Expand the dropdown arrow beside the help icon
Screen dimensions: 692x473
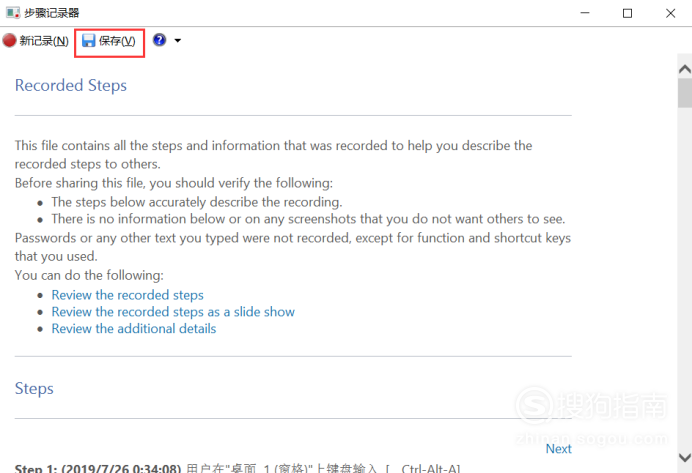[x=177, y=41]
